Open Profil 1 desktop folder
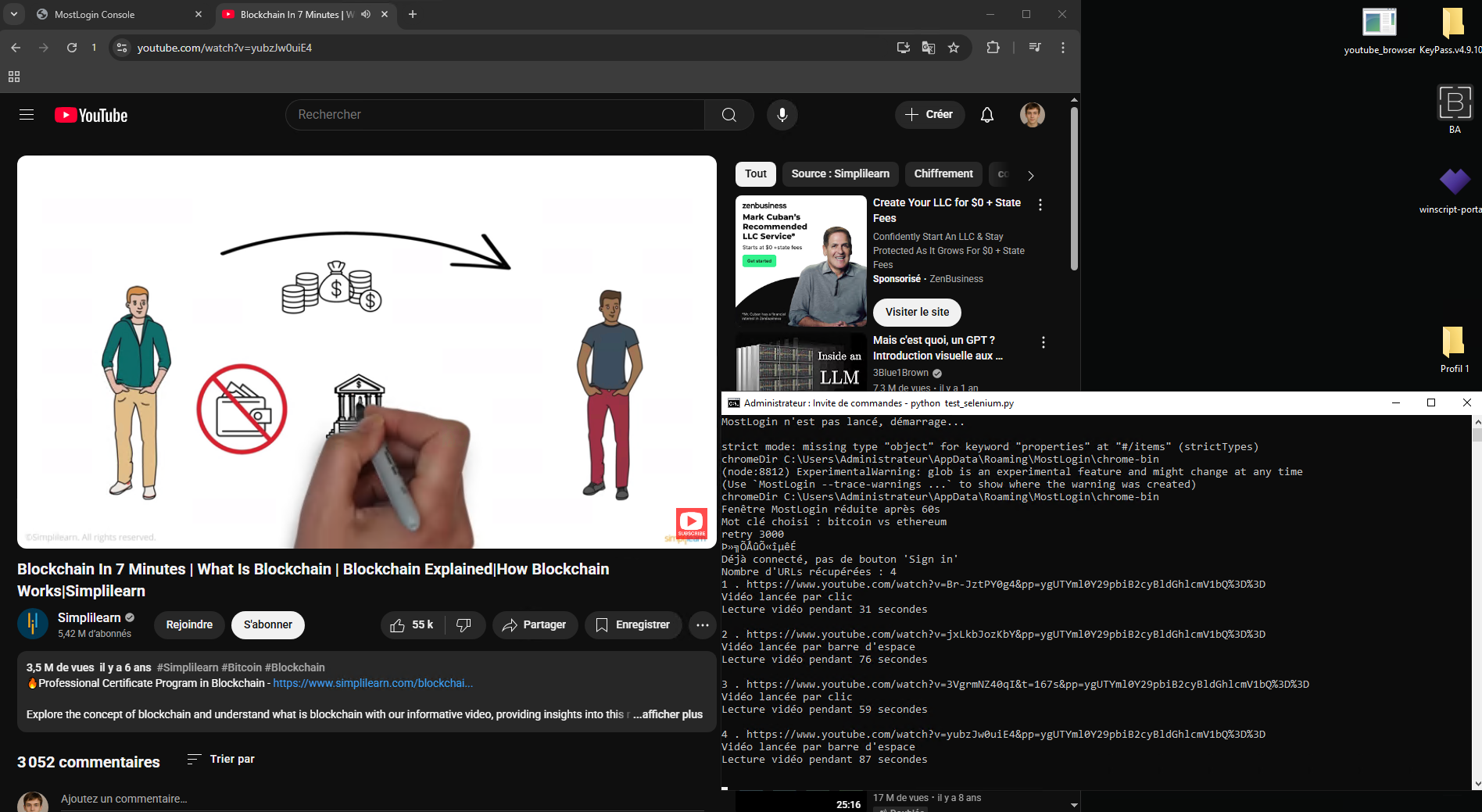This screenshot has width=1482, height=812. (1455, 350)
